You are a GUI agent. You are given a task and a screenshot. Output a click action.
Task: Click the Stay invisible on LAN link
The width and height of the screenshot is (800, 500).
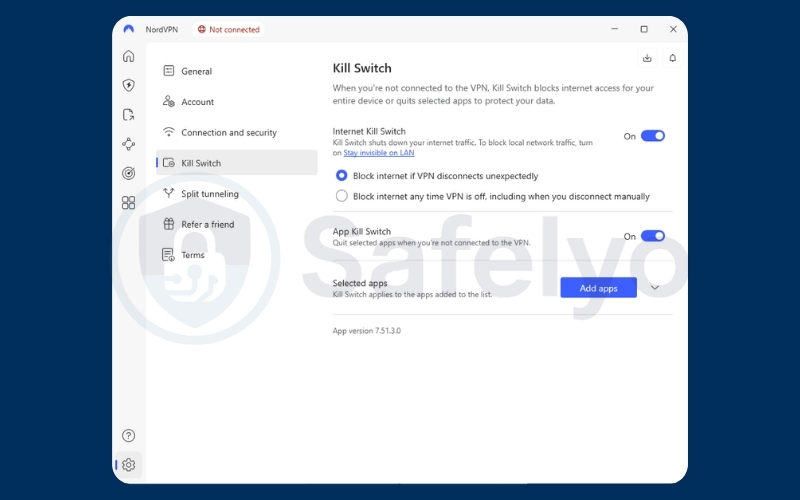[379, 153]
